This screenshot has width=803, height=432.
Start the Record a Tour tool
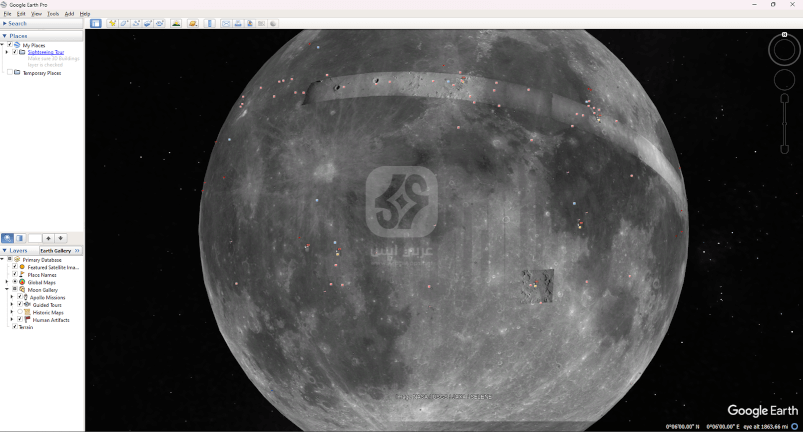tap(160, 24)
